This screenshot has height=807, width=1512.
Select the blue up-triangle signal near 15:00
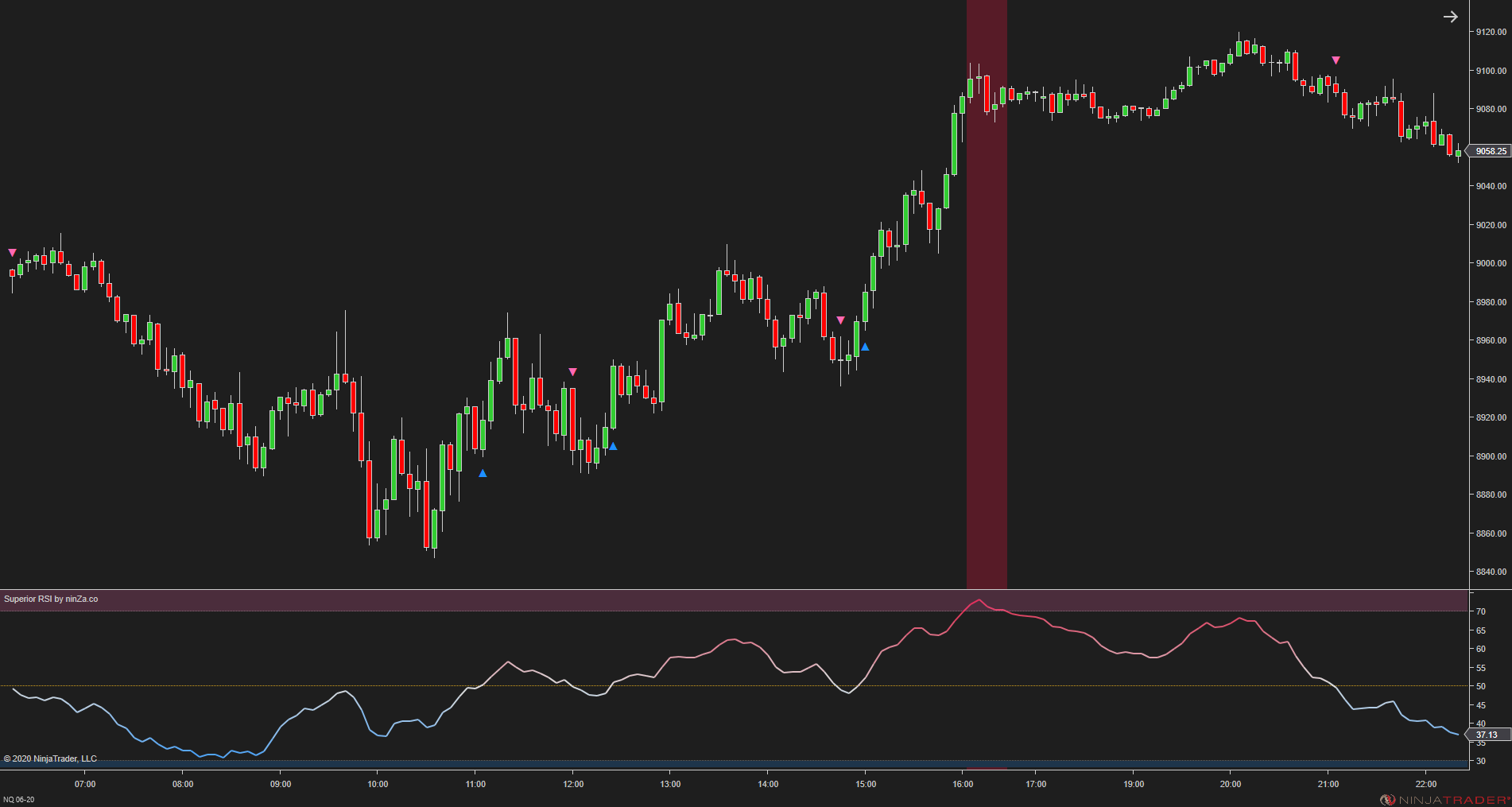point(865,347)
